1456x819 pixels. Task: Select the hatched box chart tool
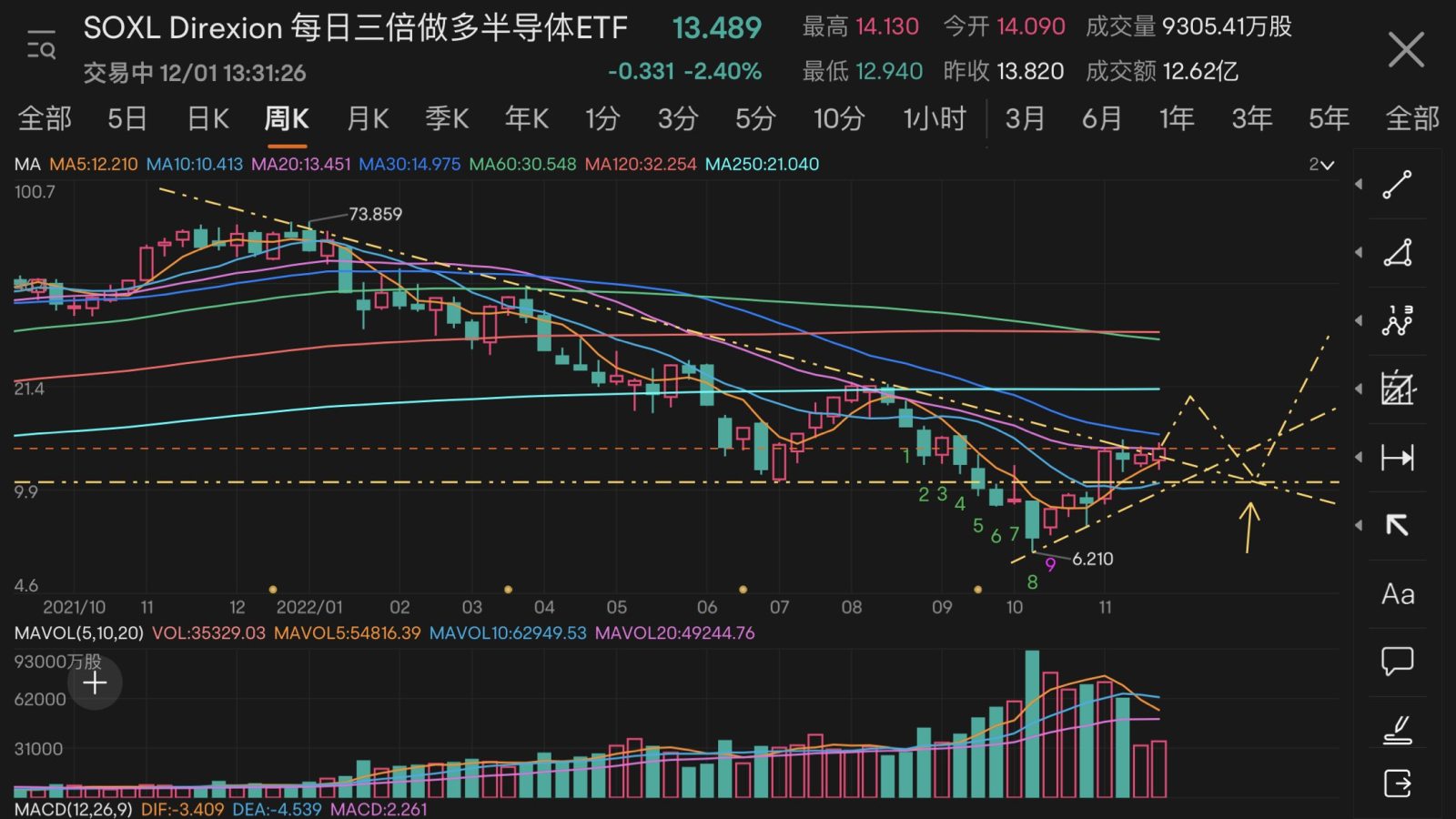click(x=1397, y=389)
